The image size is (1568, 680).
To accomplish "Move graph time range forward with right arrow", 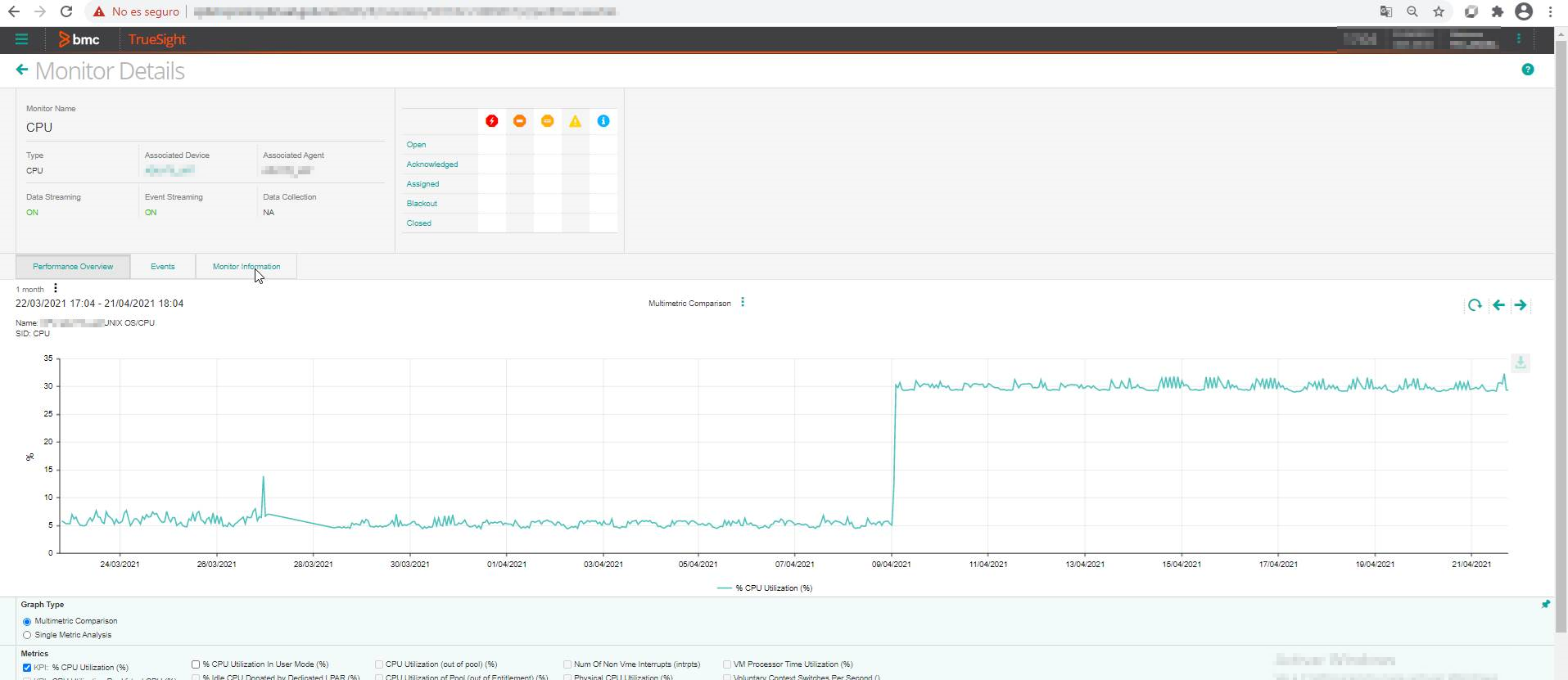I will pos(1521,305).
